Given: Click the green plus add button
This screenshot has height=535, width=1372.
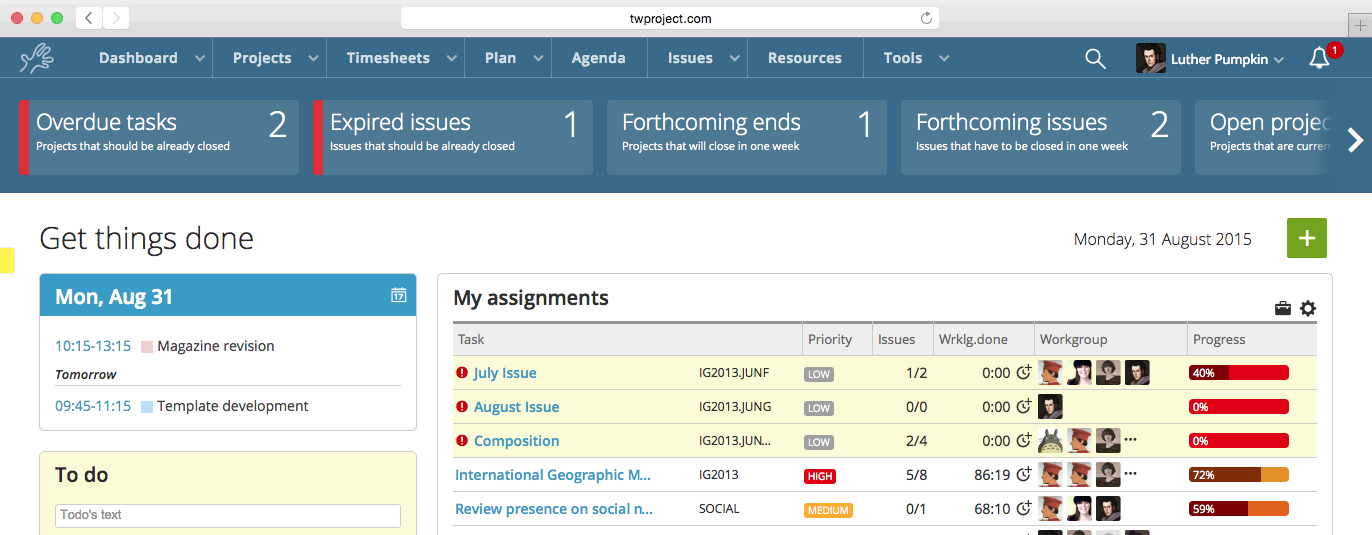Looking at the screenshot, I should pyautogui.click(x=1306, y=238).
